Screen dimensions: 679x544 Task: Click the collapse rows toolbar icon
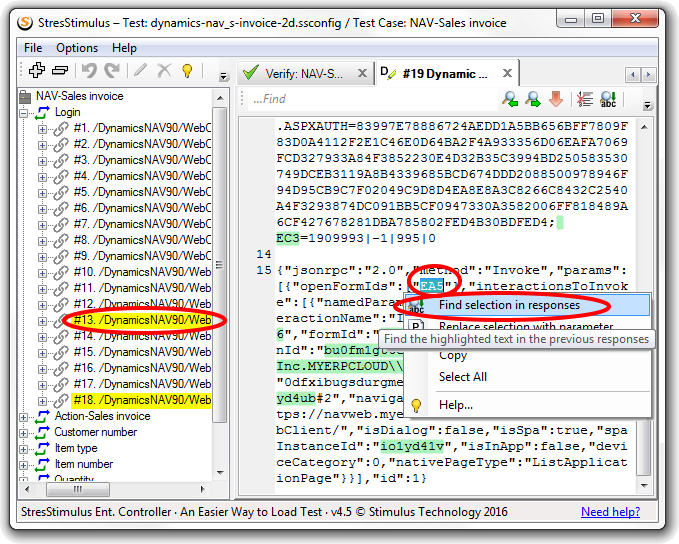(60, 70)
